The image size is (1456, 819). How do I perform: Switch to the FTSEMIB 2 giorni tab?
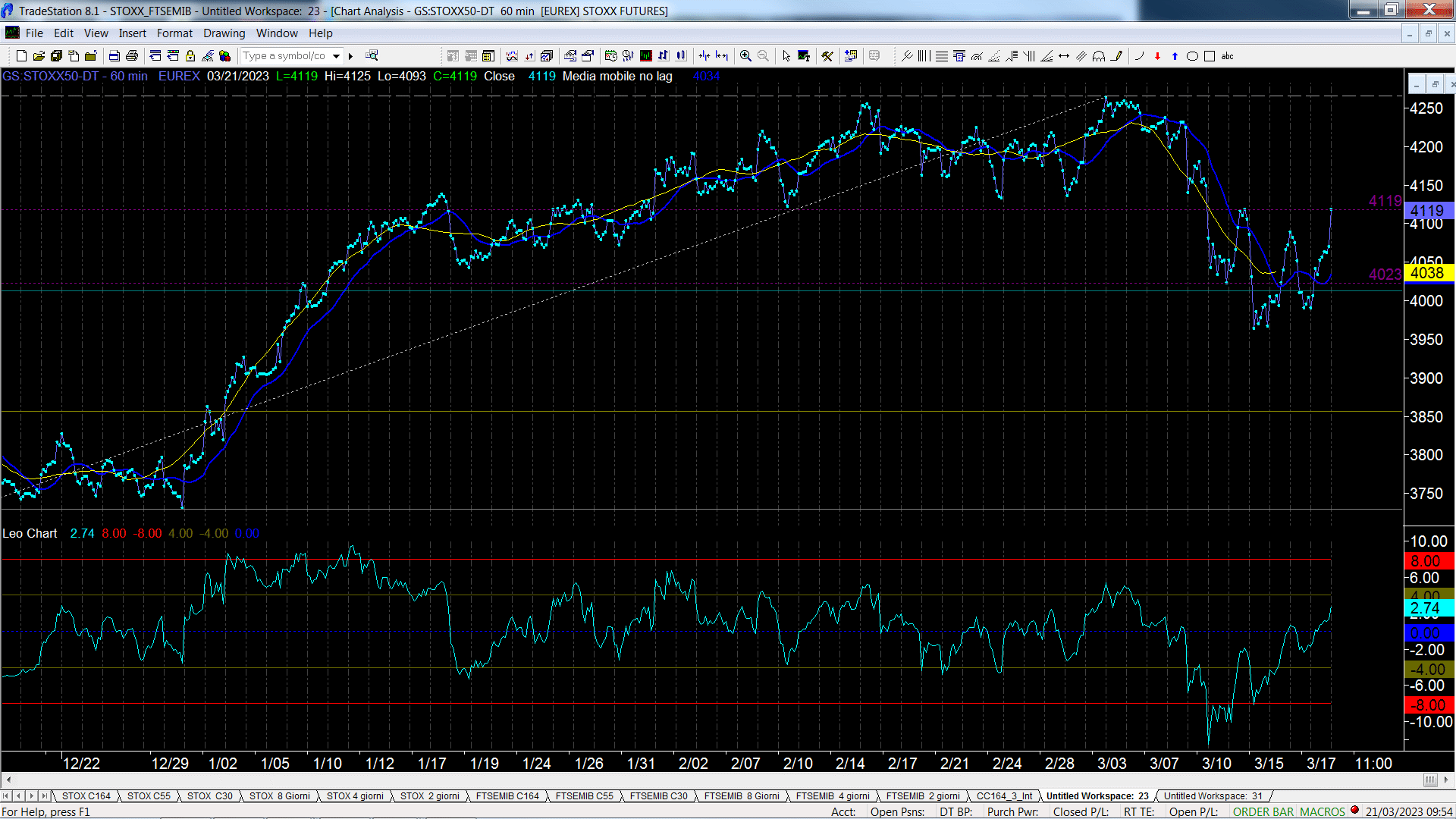(923, 795)
